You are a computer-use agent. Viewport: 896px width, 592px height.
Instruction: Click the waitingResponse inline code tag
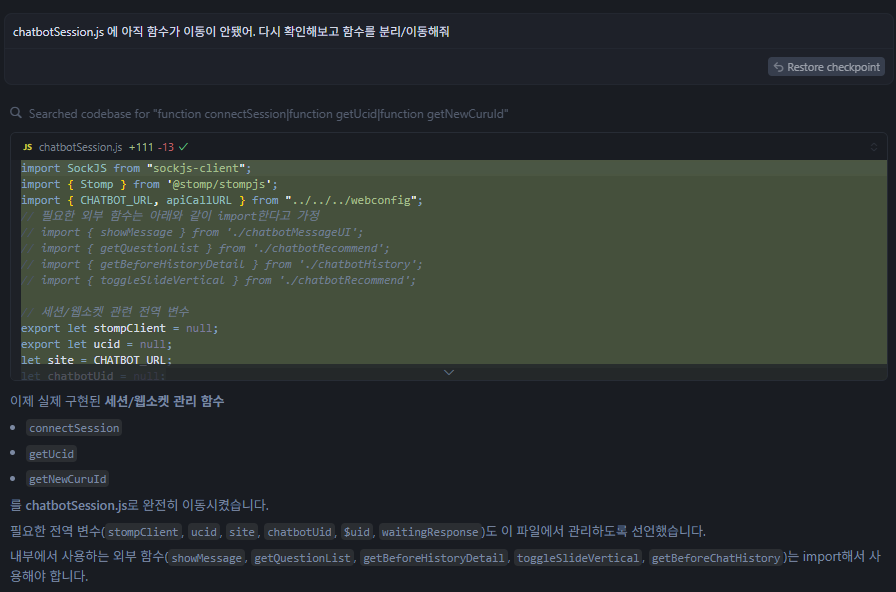430,531
